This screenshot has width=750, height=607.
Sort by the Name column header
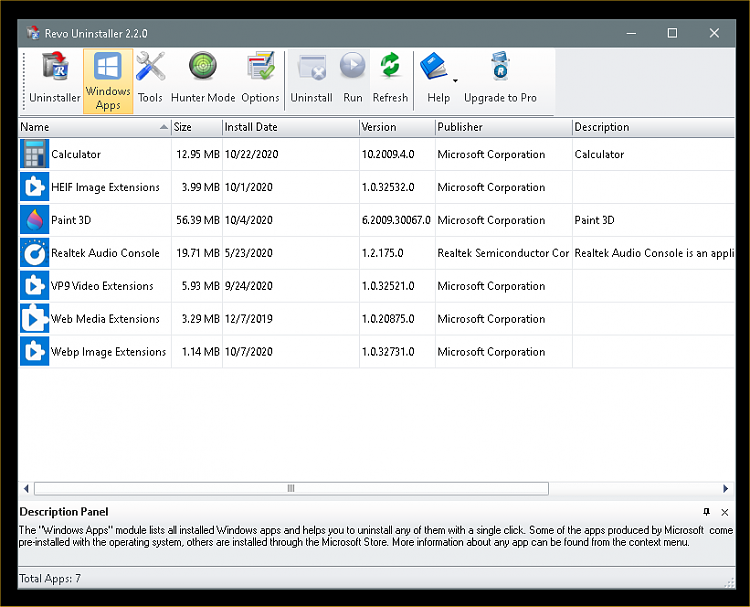point(95,127)
